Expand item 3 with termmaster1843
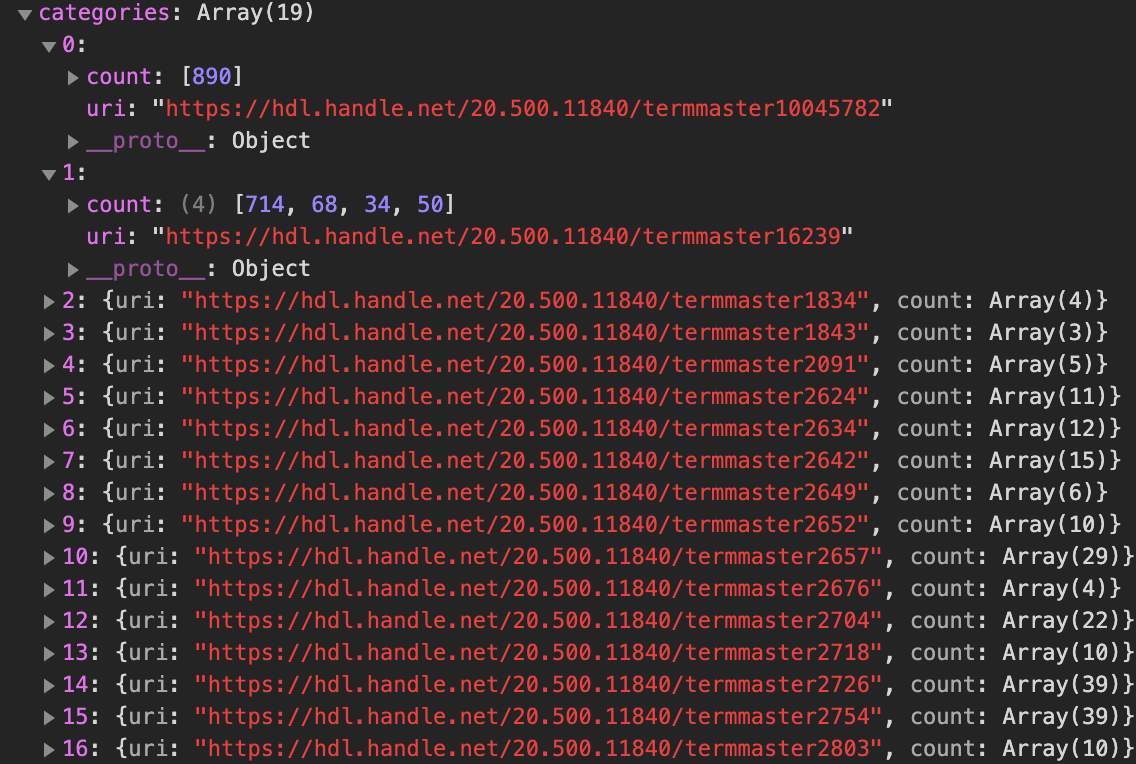 (49, 333)
